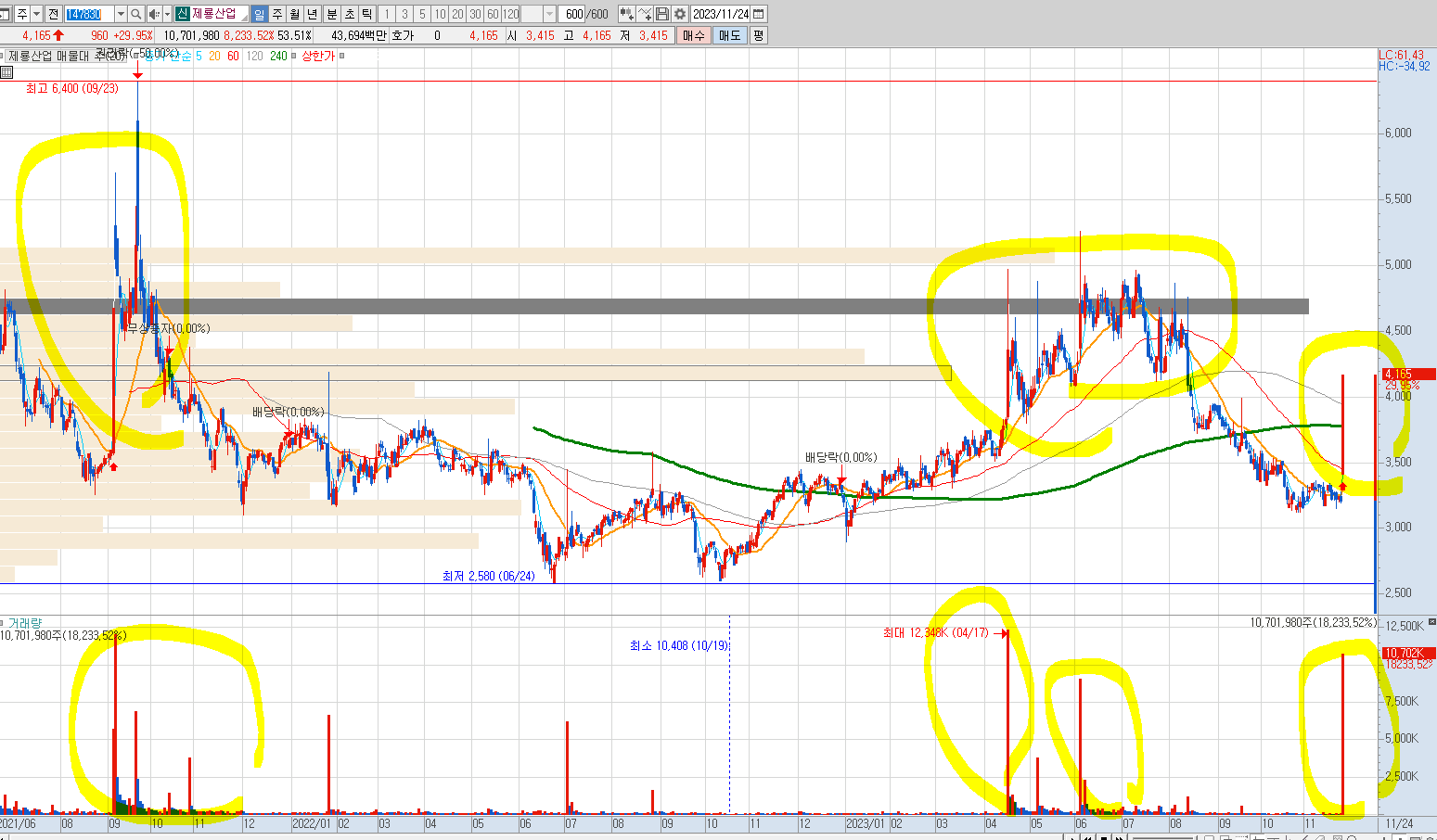Expand the 주 type dropdown arrow
1437x840 pixels.
click(36, 14)
